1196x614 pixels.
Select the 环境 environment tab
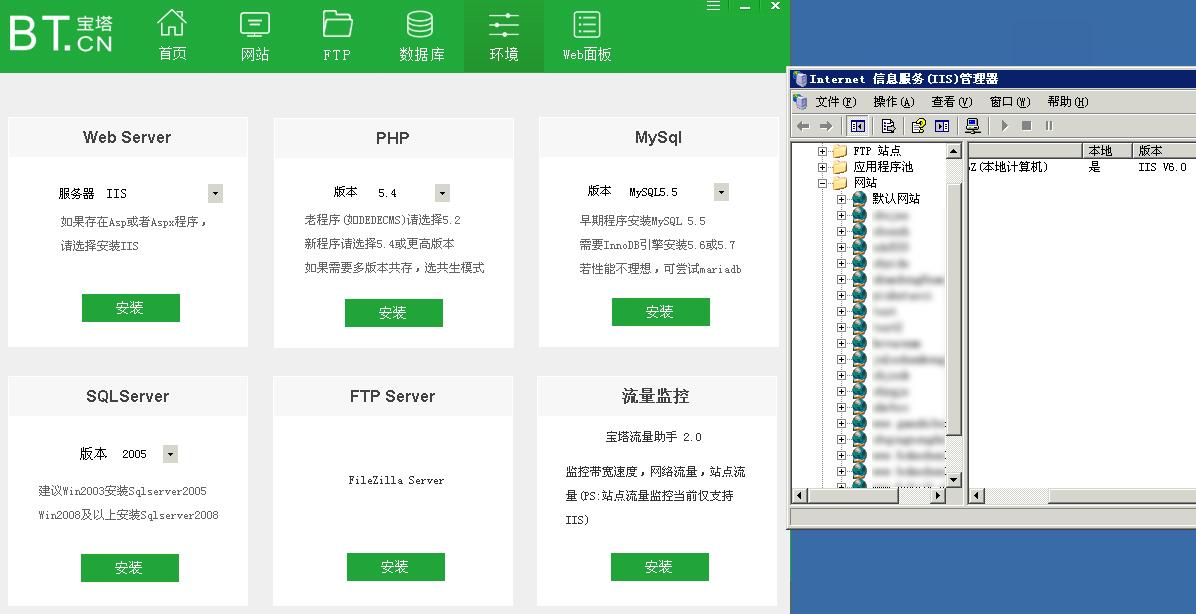503,36
